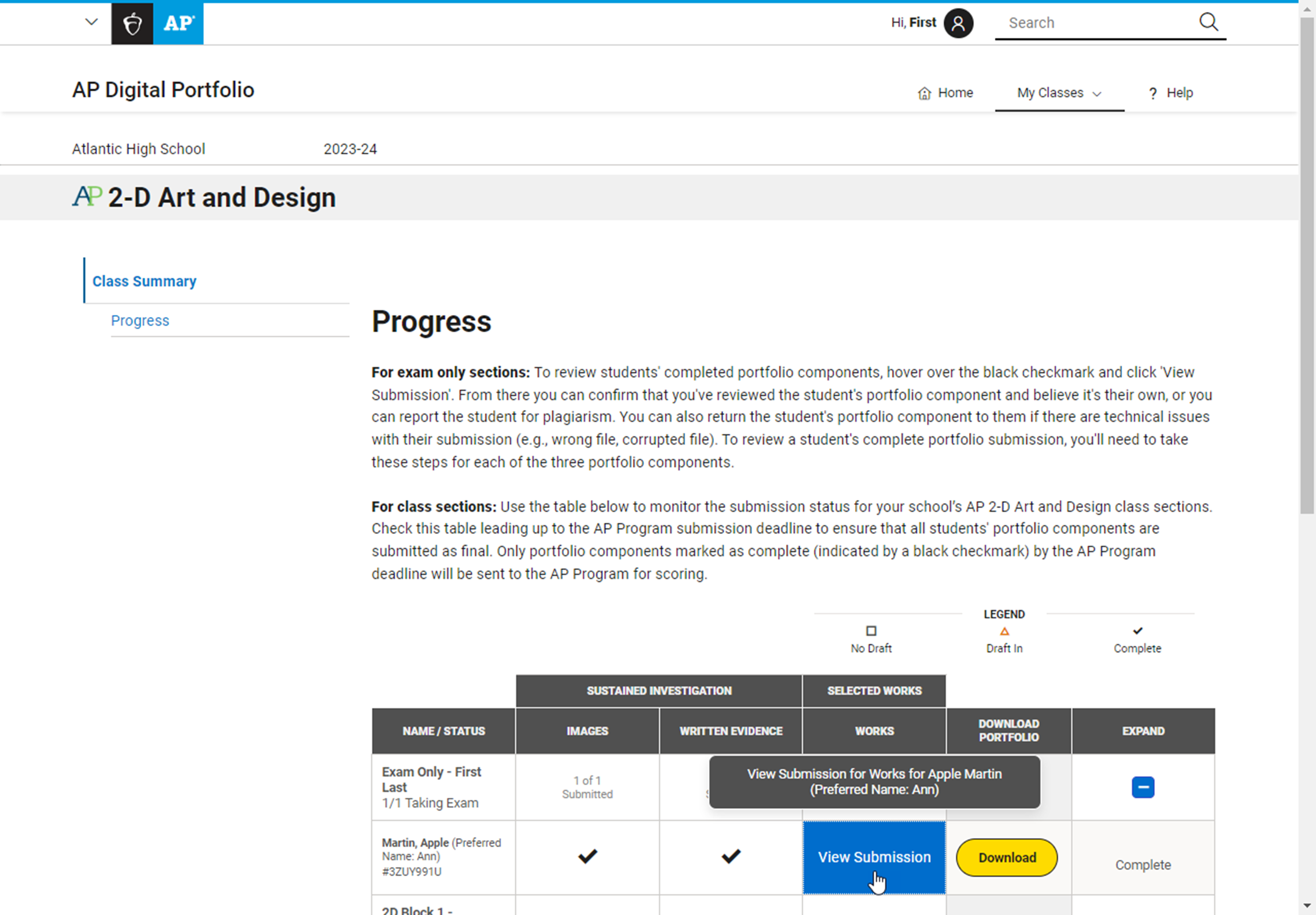Click the search magnifying glass icon
Screen dimensions: 1316x915
pyautogui.click(x=1208, y=22)
